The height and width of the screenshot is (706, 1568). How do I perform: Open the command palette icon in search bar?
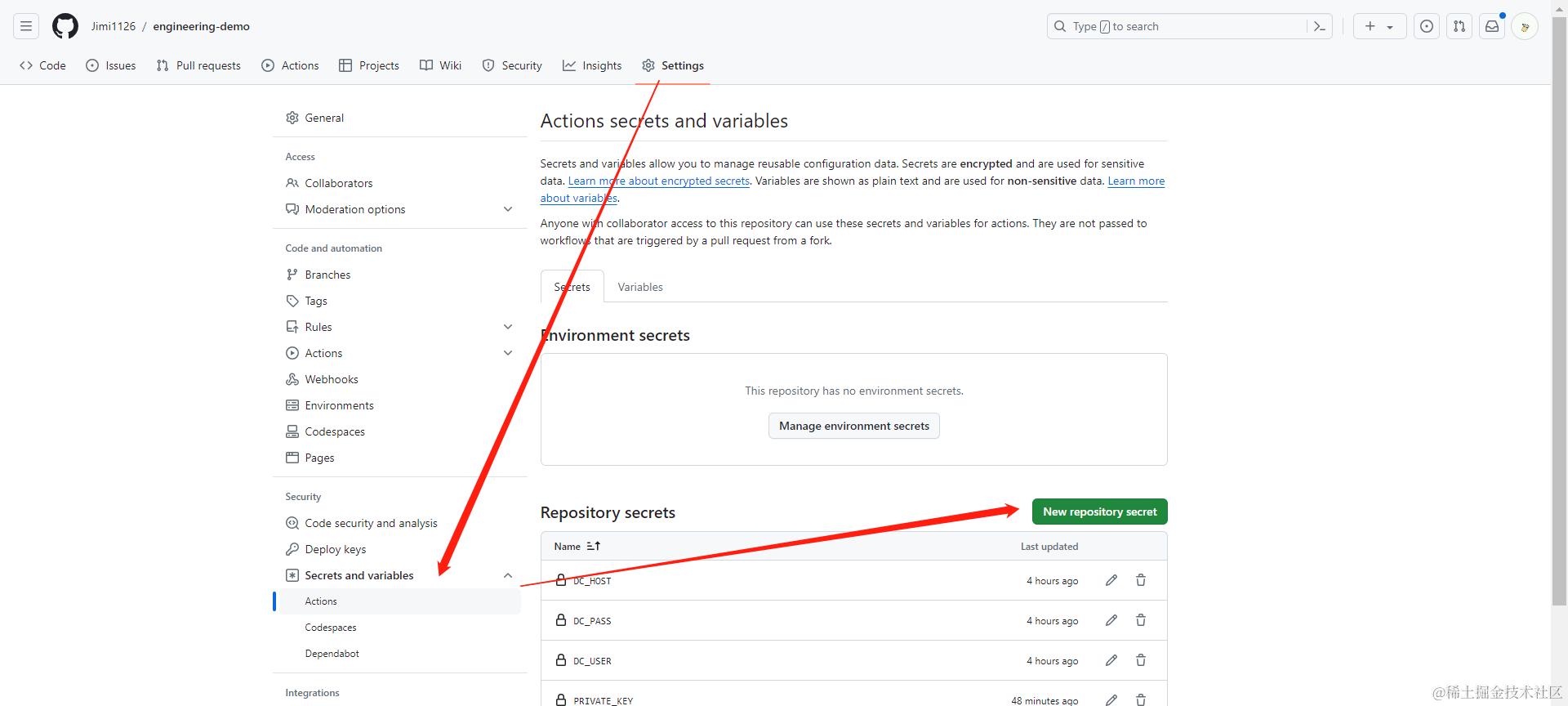point(1319,26)
